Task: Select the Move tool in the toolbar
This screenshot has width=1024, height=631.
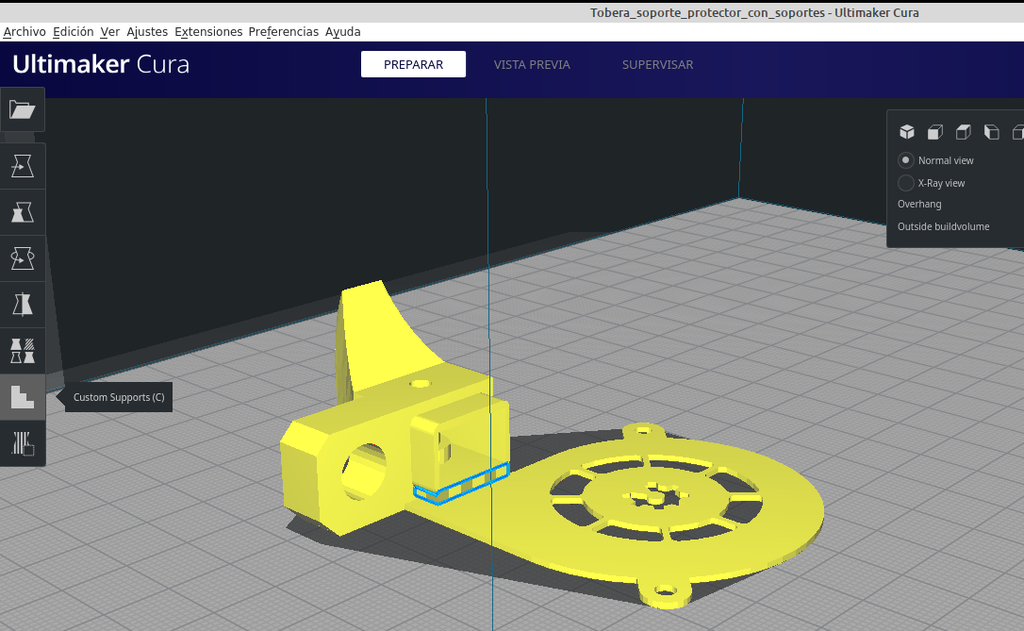Action: 22,167
